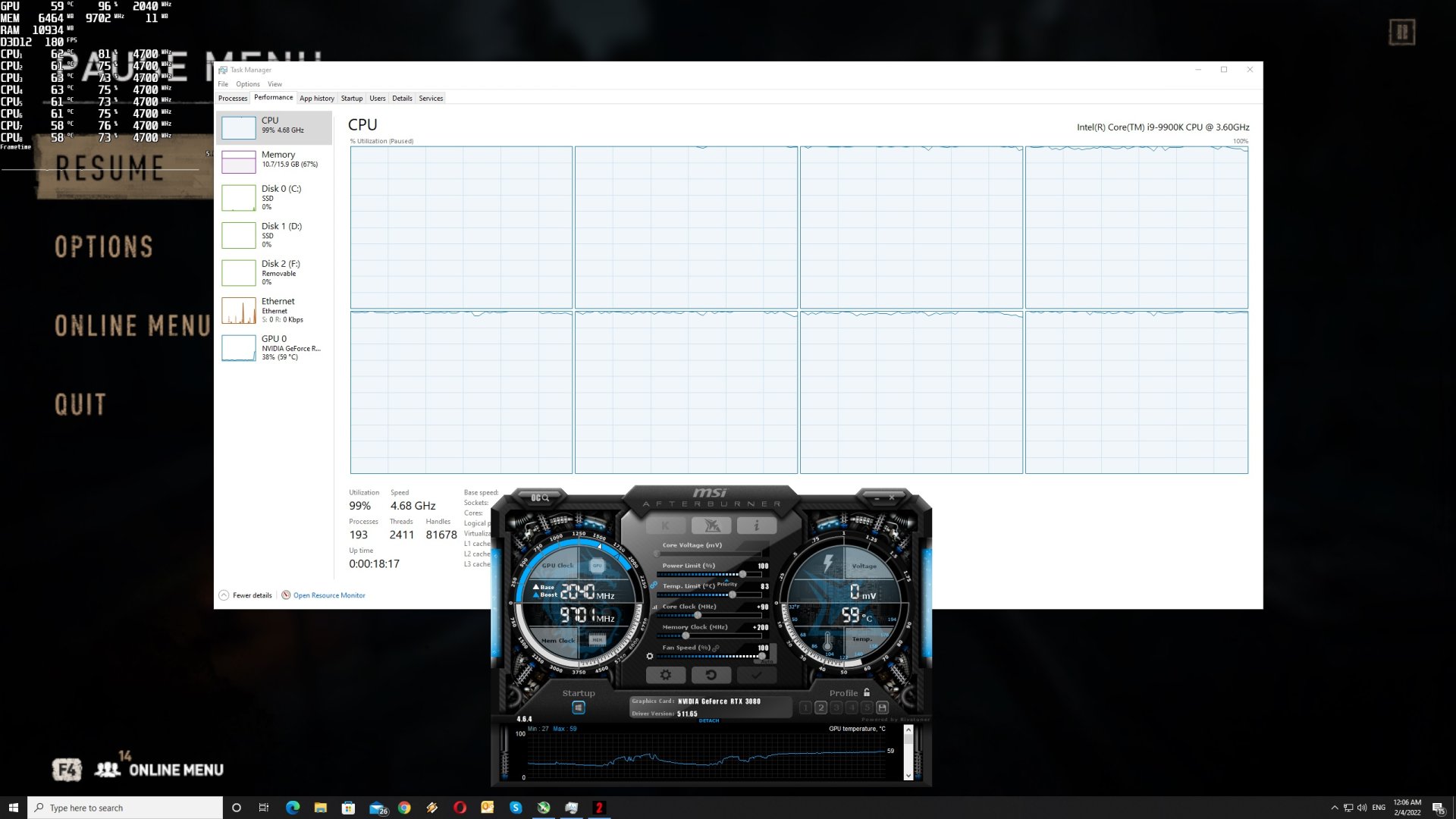Open Afterburner settings gear button

[665, 675]
